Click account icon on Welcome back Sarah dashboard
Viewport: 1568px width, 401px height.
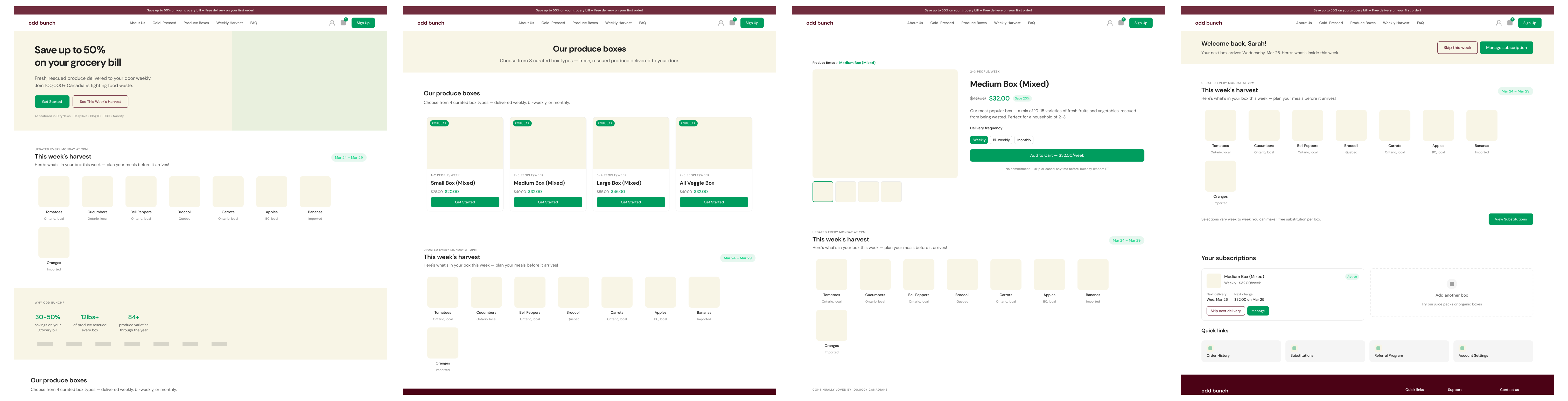[x=1499, y=23]
